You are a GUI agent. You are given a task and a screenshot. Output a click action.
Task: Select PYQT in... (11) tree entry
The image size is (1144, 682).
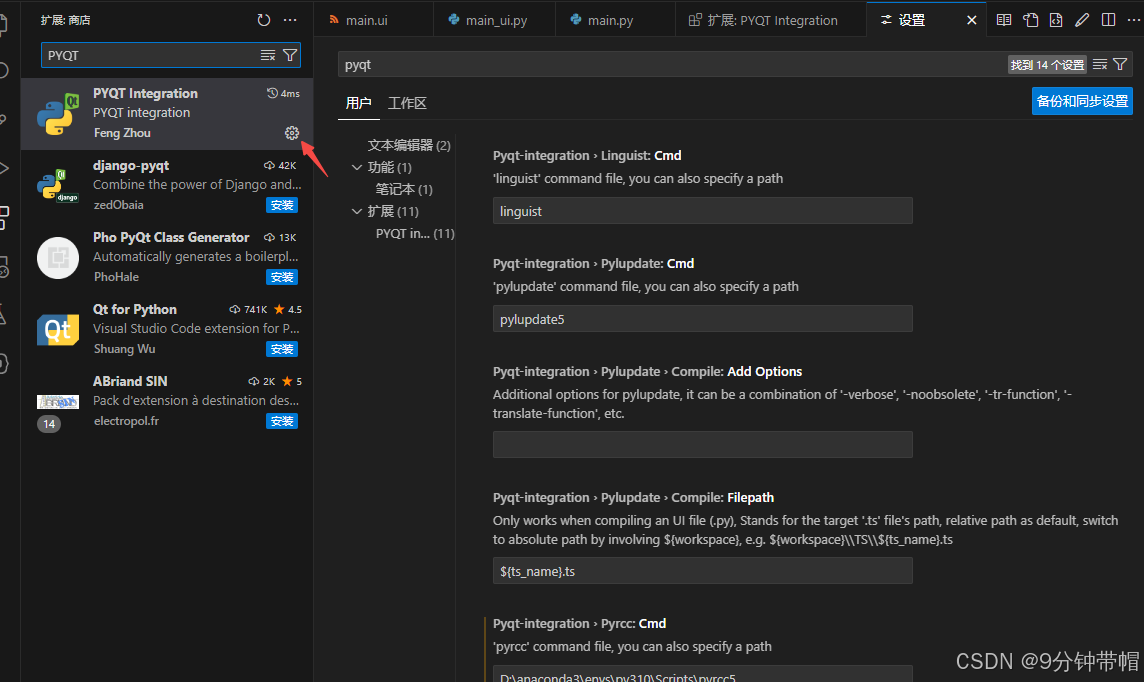pos(415,233)
